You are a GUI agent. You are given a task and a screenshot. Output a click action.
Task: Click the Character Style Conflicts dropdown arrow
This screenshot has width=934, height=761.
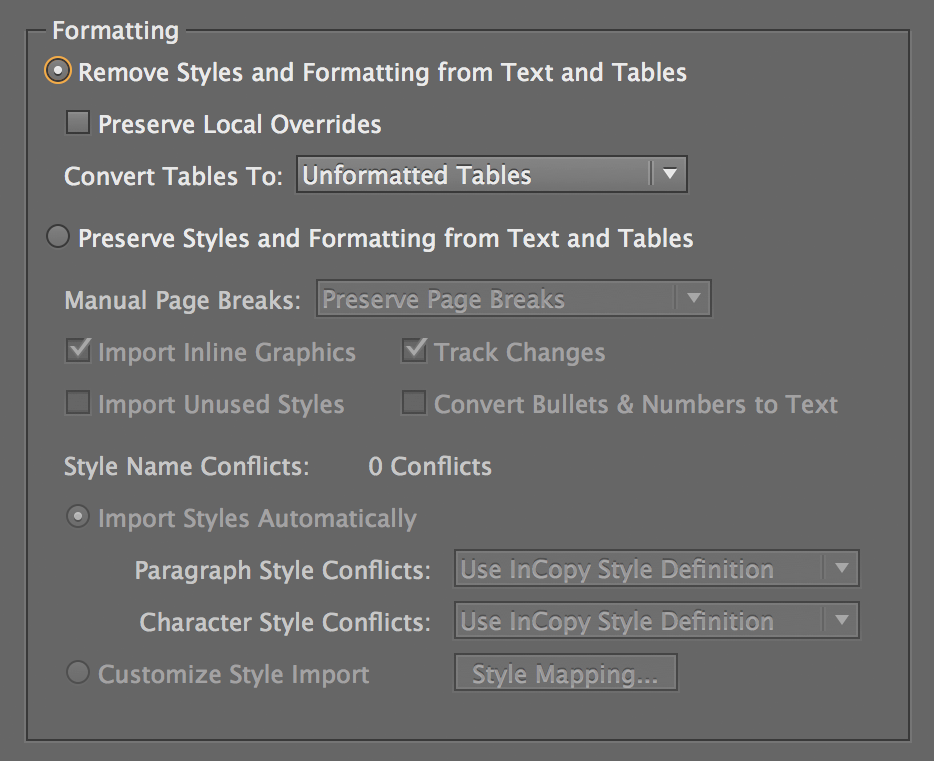pos(840,620)
